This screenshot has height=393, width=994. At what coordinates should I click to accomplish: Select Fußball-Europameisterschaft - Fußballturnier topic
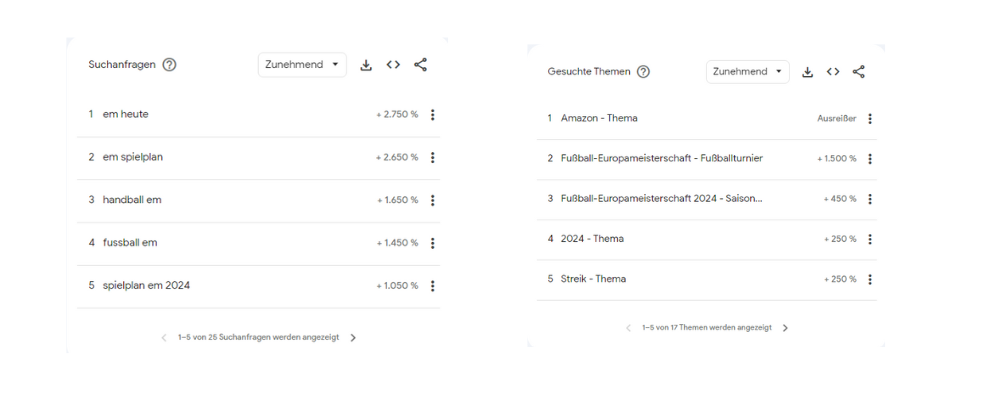point(662,158)
